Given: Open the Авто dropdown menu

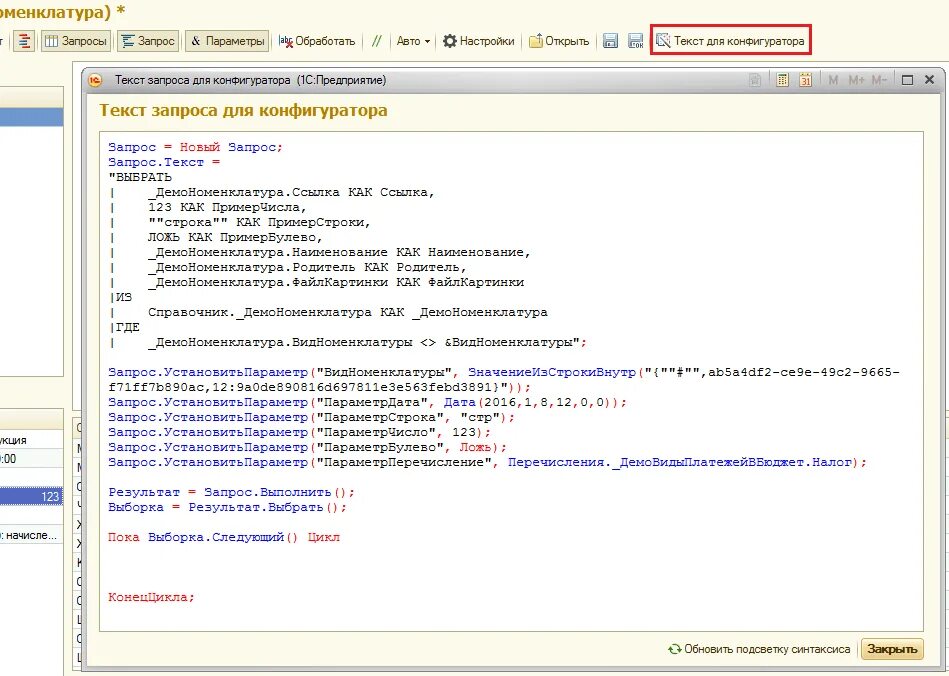Looking at the screenshot, I should [x=413, y=41].
